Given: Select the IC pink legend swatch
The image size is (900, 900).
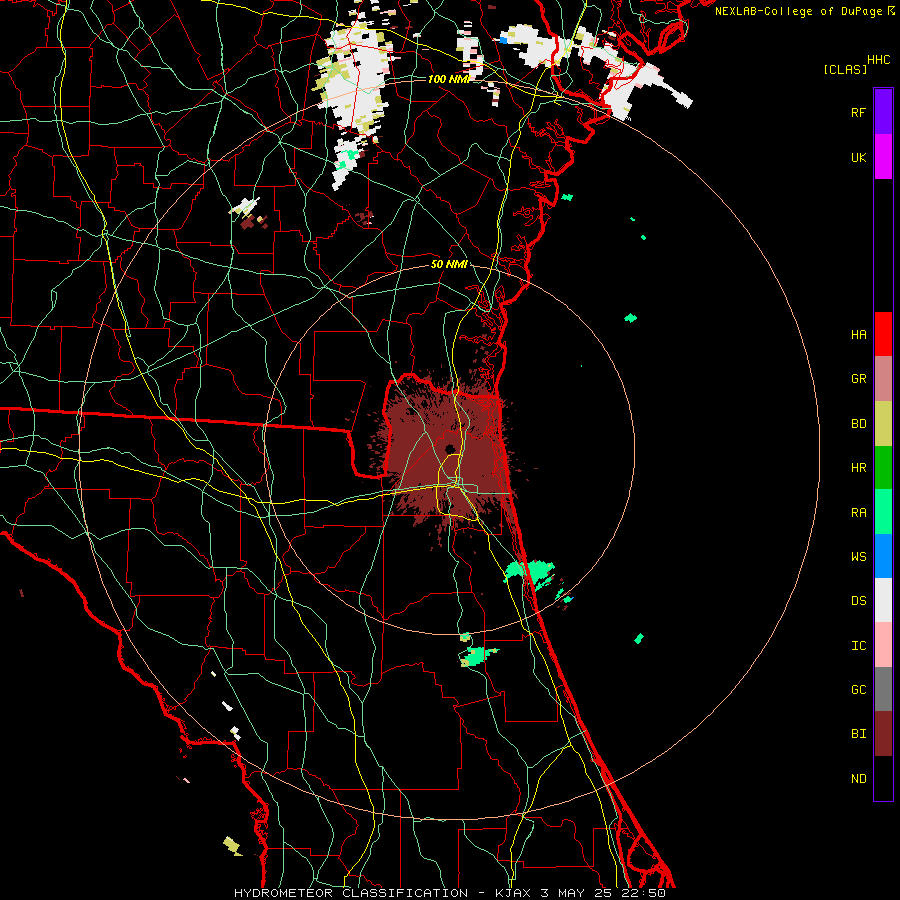Looking at the screenshot, I should [883, 645].
